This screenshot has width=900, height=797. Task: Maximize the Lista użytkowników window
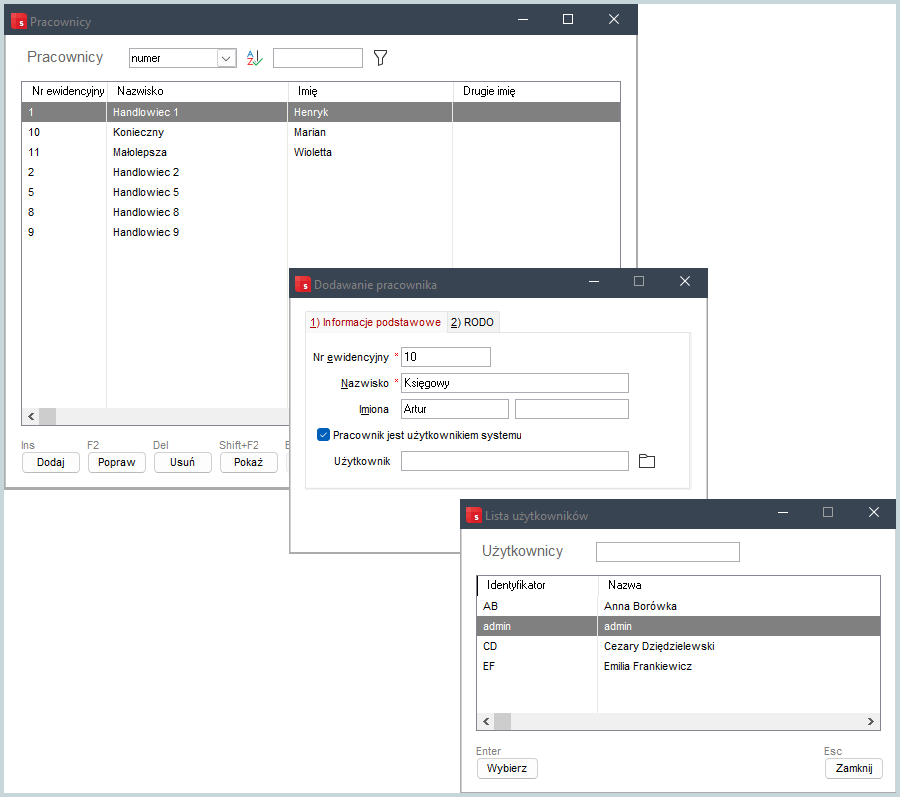(x=828, y=512)
